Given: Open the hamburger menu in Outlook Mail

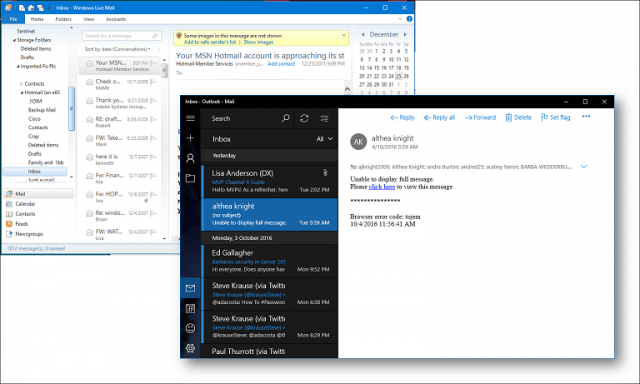Looking at the screenshot, I should tap(190, 118).
